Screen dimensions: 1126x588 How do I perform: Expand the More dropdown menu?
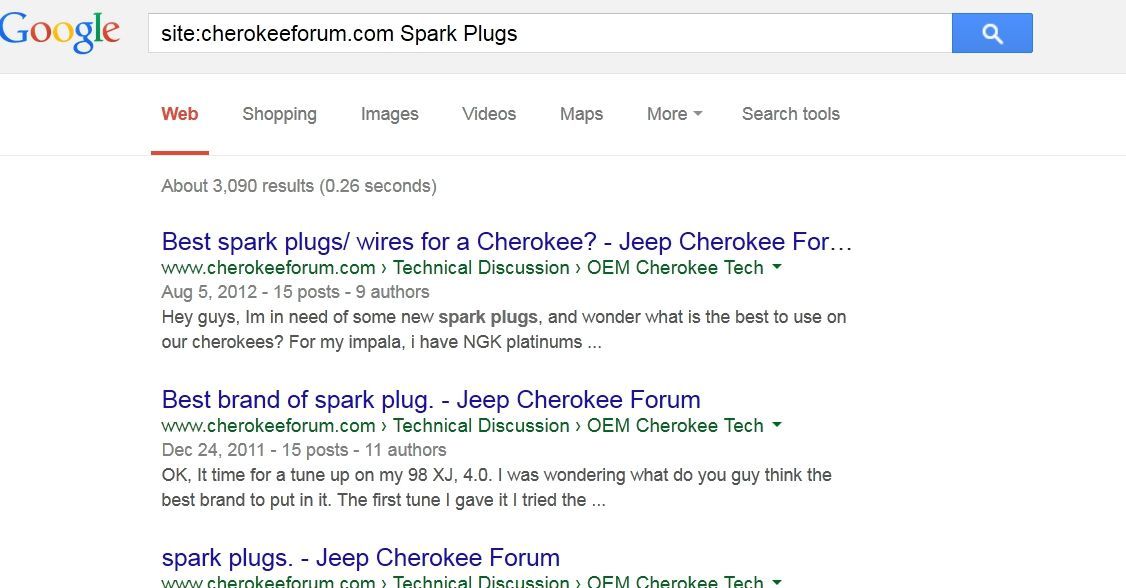[674, 114]
